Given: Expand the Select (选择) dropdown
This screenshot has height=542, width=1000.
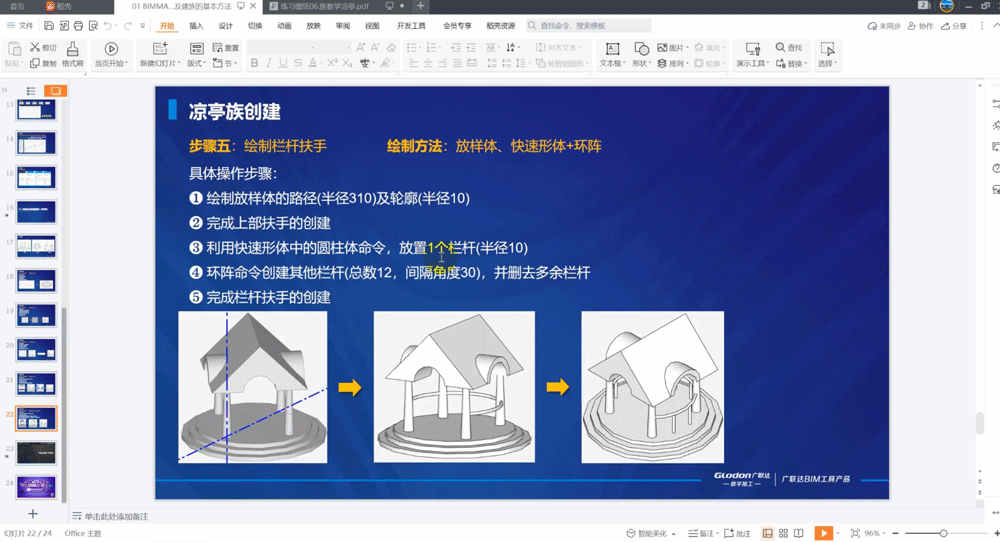Looking at the screenshot, I should 827,63.
